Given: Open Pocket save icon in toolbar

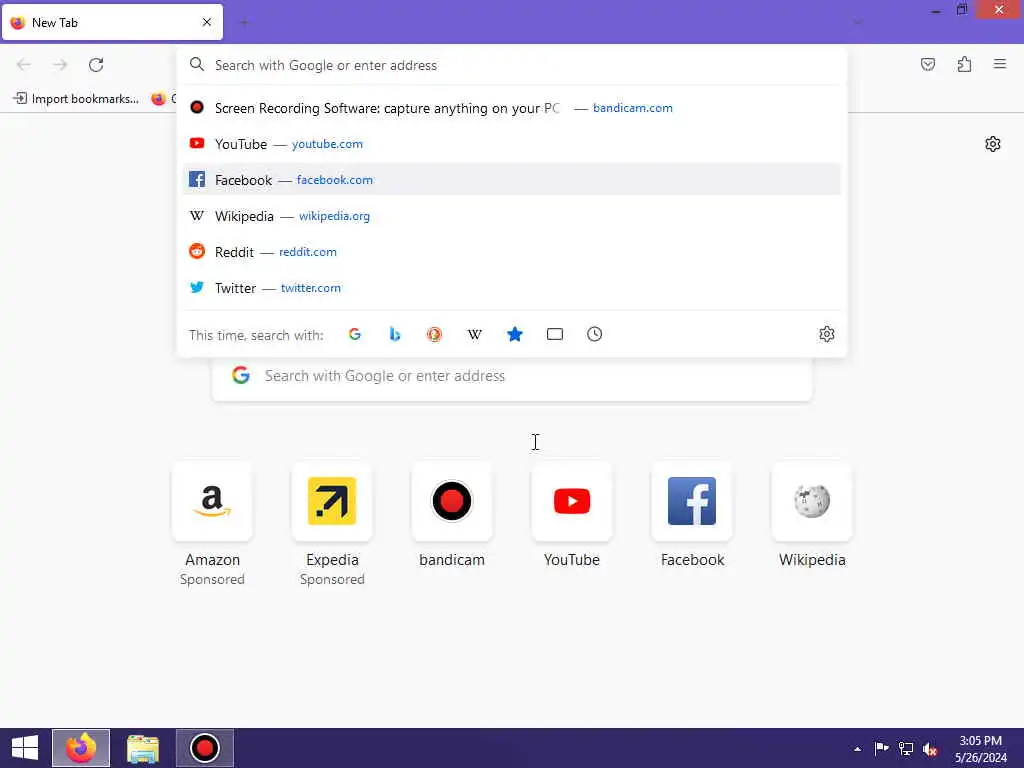Looking at the screenshot, I should point(927,64).
